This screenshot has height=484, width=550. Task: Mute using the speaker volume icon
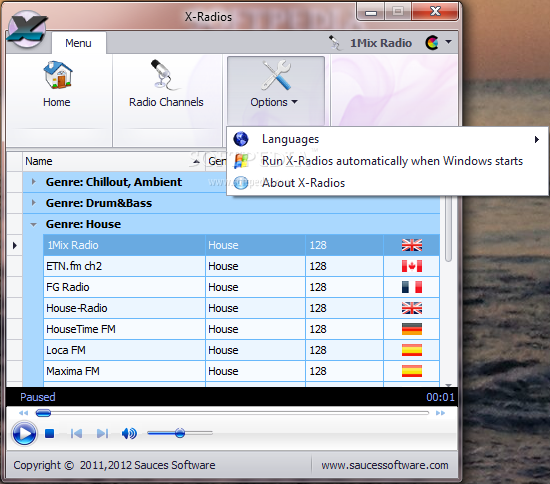point(129,434)
